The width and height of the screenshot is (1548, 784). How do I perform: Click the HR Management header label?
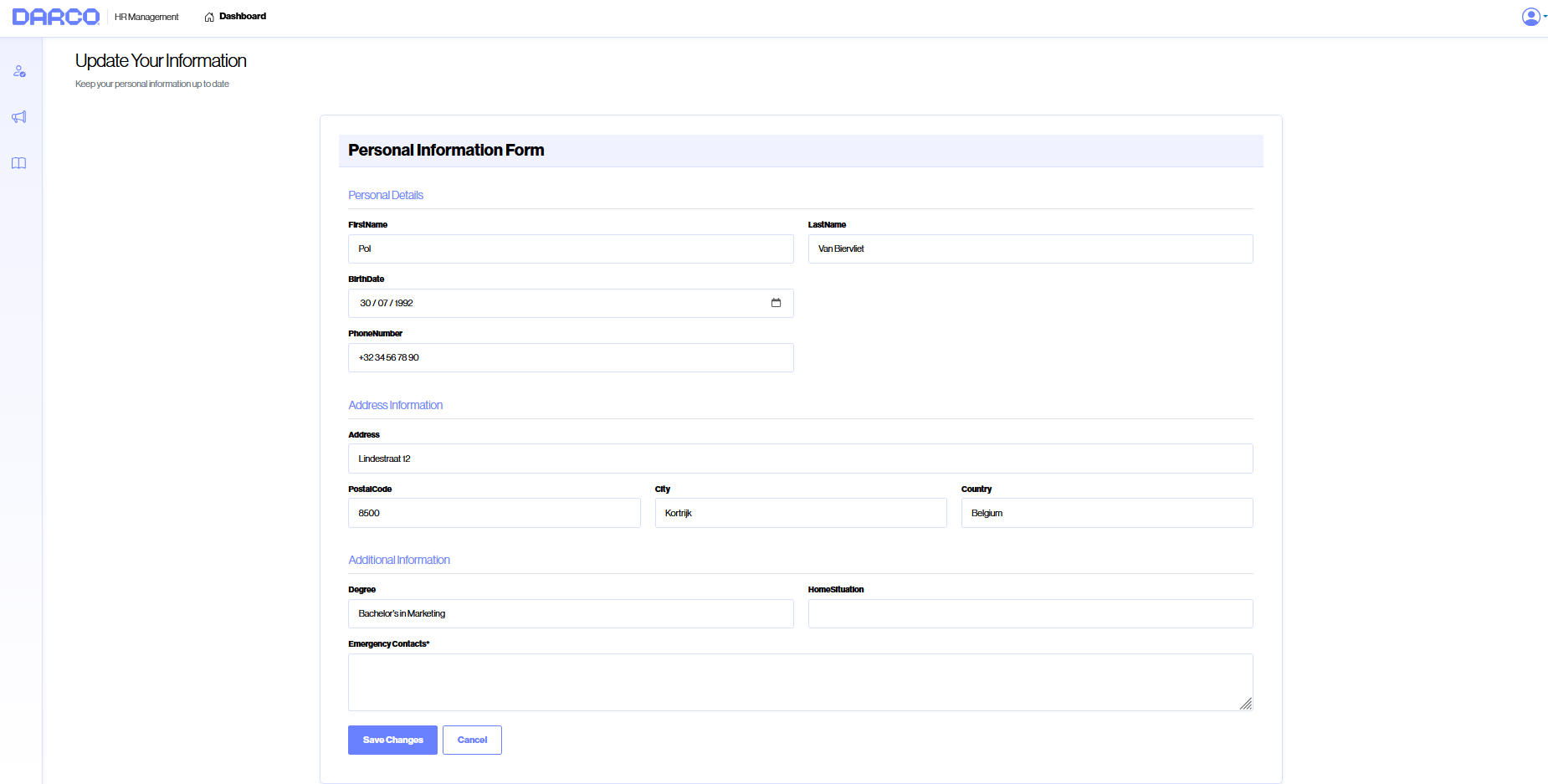click(146, 17)
